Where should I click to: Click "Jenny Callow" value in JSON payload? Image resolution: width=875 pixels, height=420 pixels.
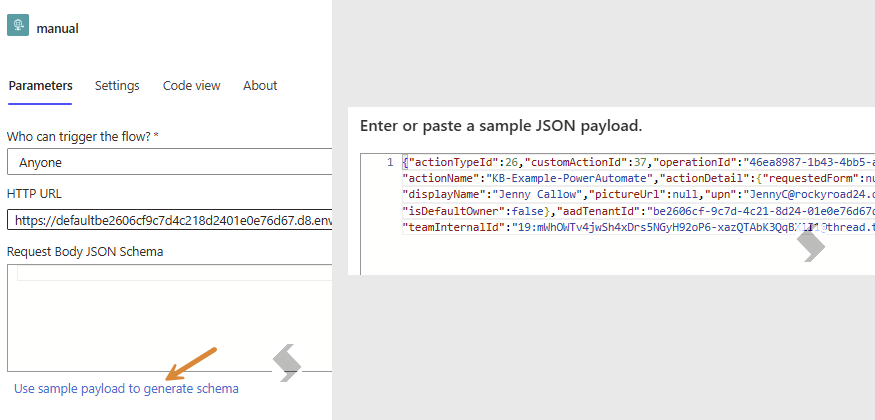536,195
